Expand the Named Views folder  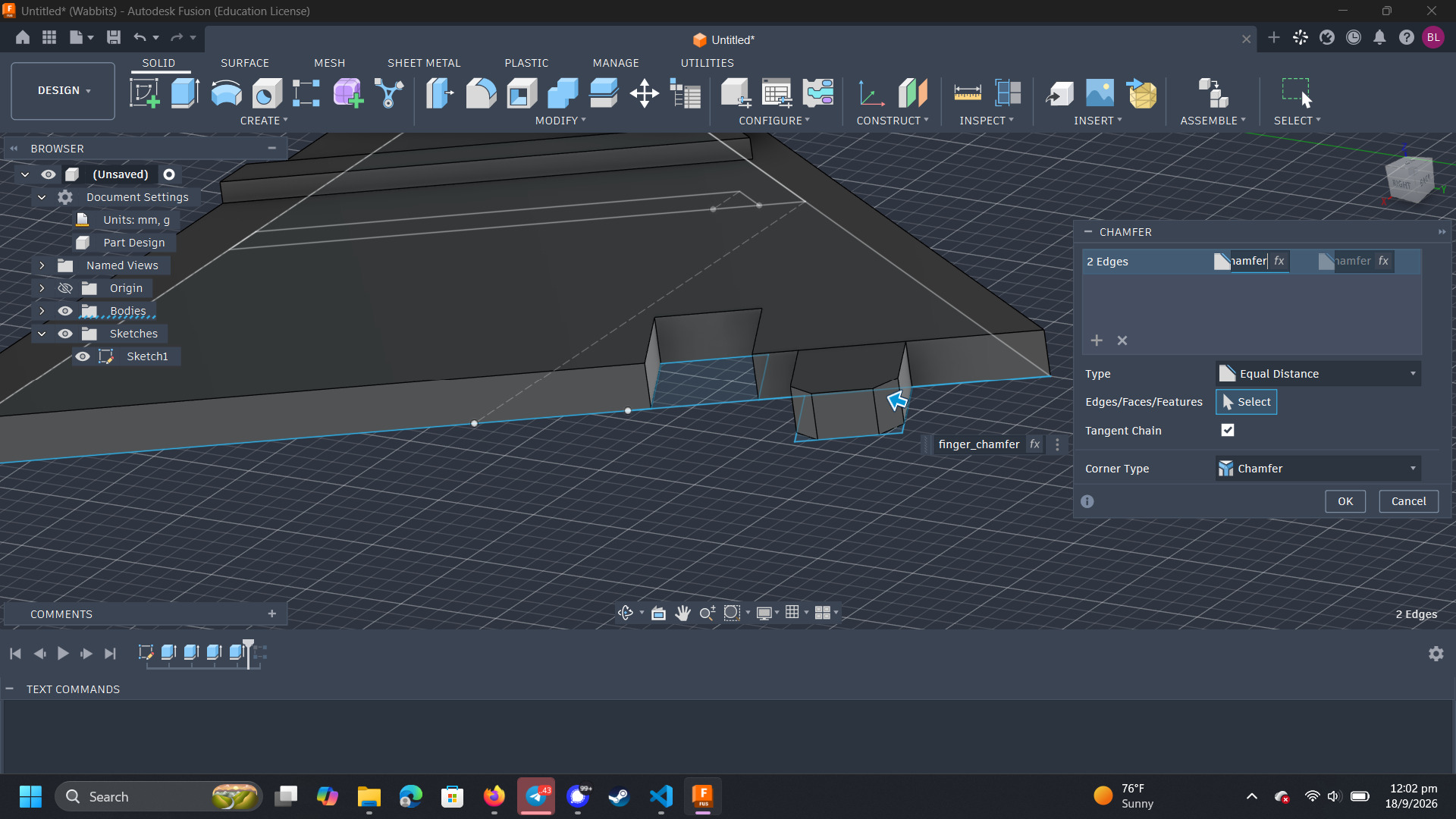point(42,265)
